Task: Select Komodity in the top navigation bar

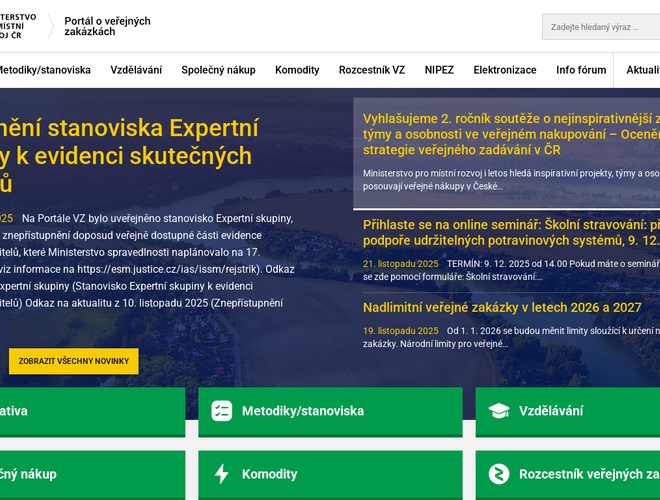Action: click(x=297, y=70)
